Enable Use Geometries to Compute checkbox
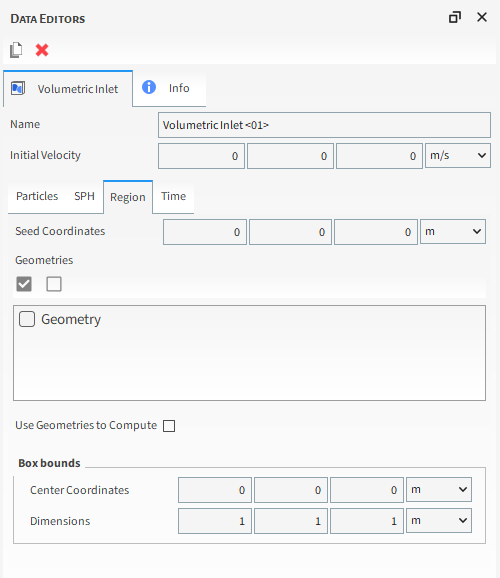This screenshot has height=578, width=500. click(169, 426)
